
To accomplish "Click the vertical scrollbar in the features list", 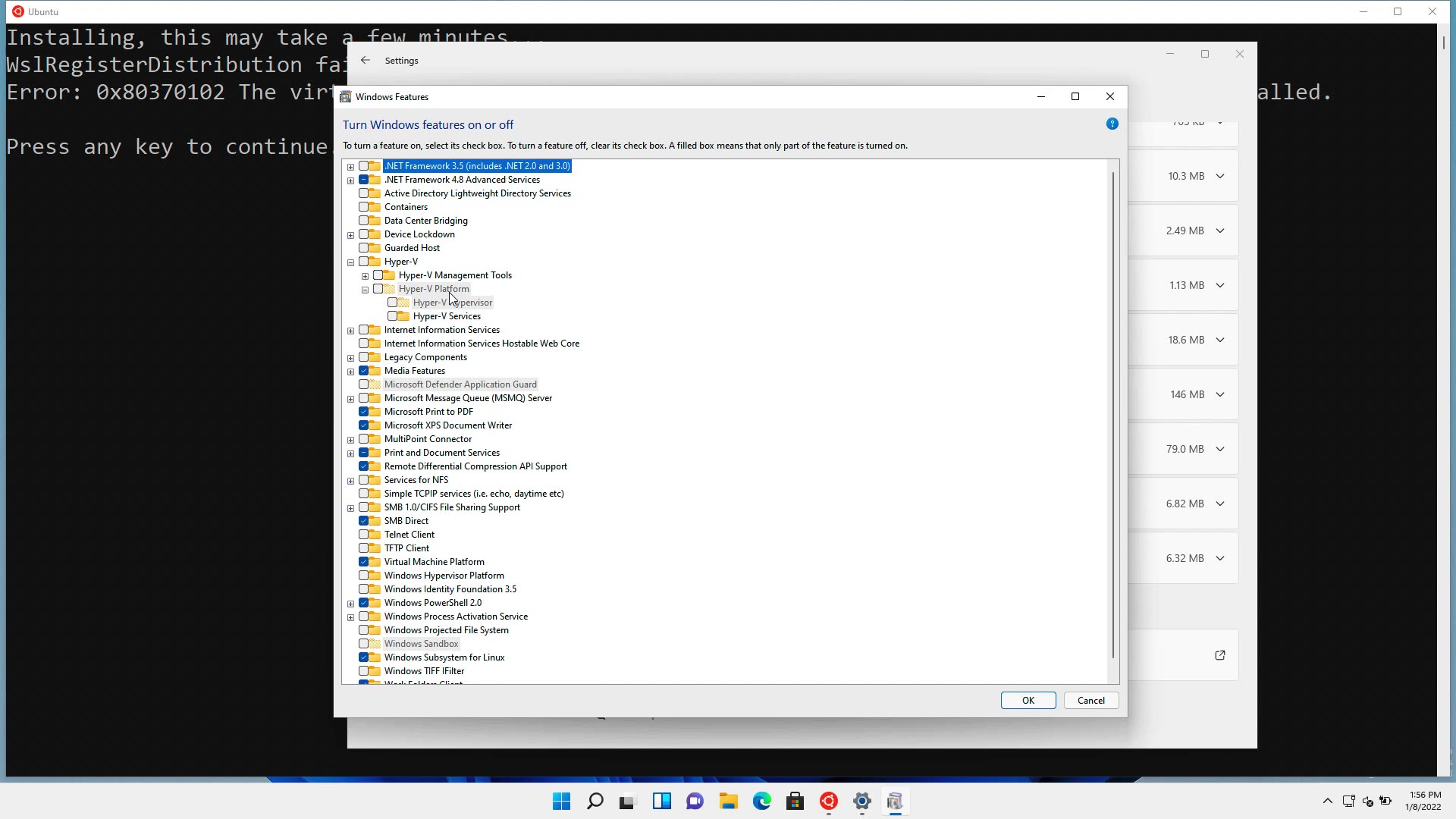I will [1112, 417].
